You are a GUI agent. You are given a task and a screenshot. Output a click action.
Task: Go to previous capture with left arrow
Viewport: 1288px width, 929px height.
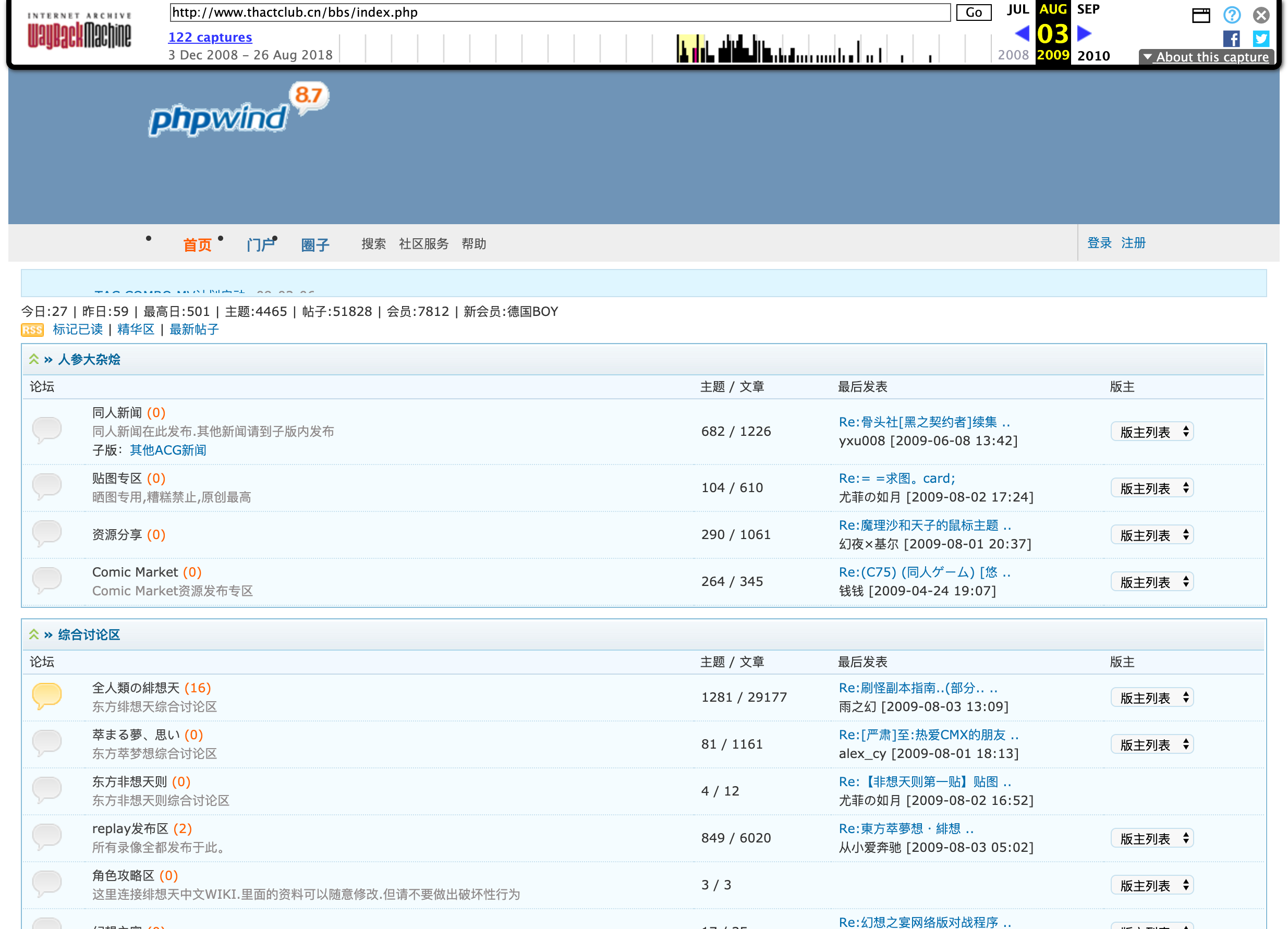click(x=1022, y=33)
